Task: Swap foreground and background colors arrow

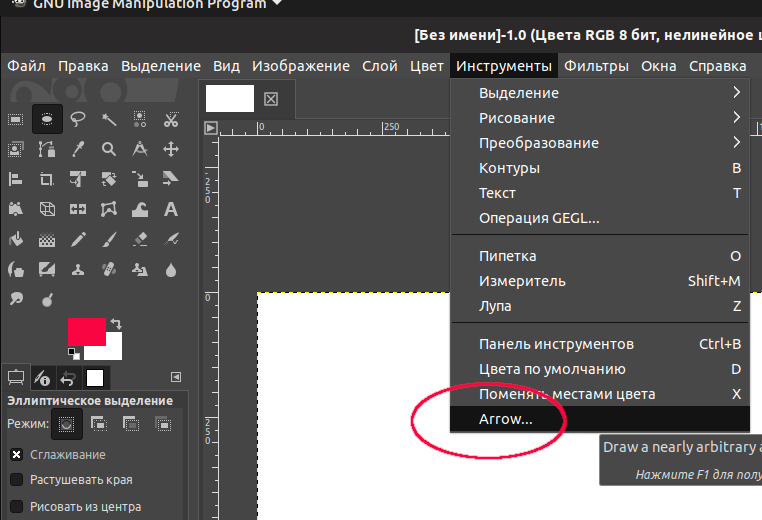Action: (x=116, y=324)
